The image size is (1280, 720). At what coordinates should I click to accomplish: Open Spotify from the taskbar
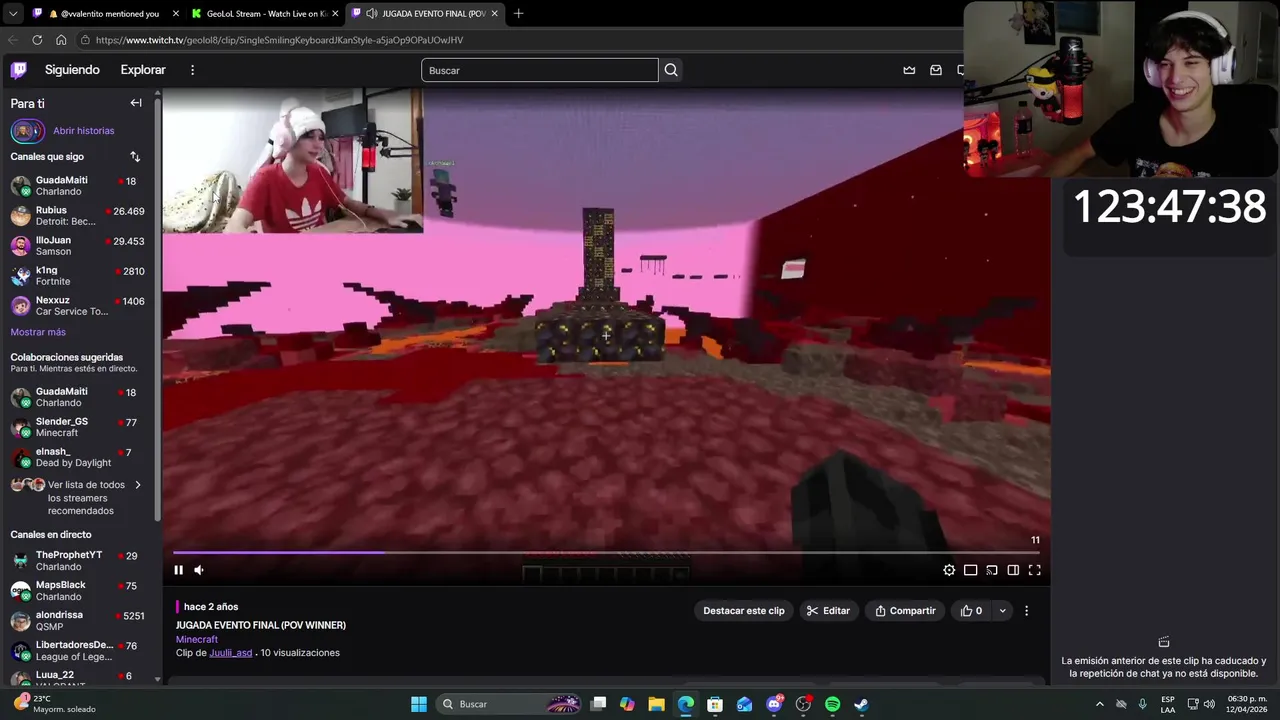tap(832, 704)
